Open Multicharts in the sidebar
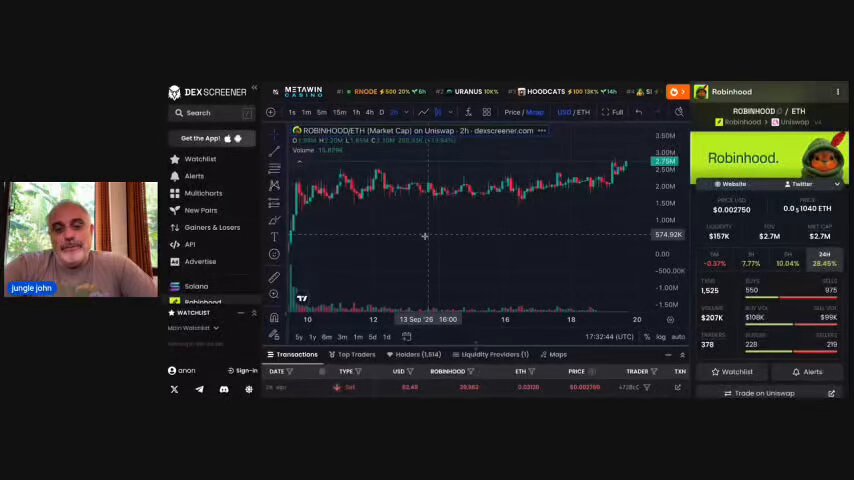The height and width of the screenshot is (480, 854). (203, 193)
